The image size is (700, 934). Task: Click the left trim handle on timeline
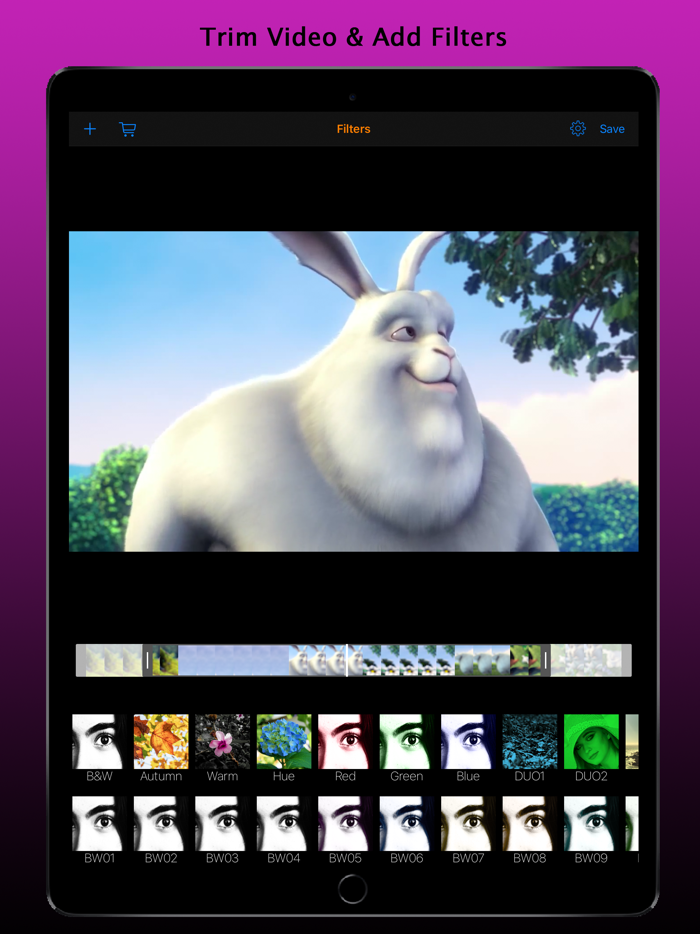pos(147,660)
